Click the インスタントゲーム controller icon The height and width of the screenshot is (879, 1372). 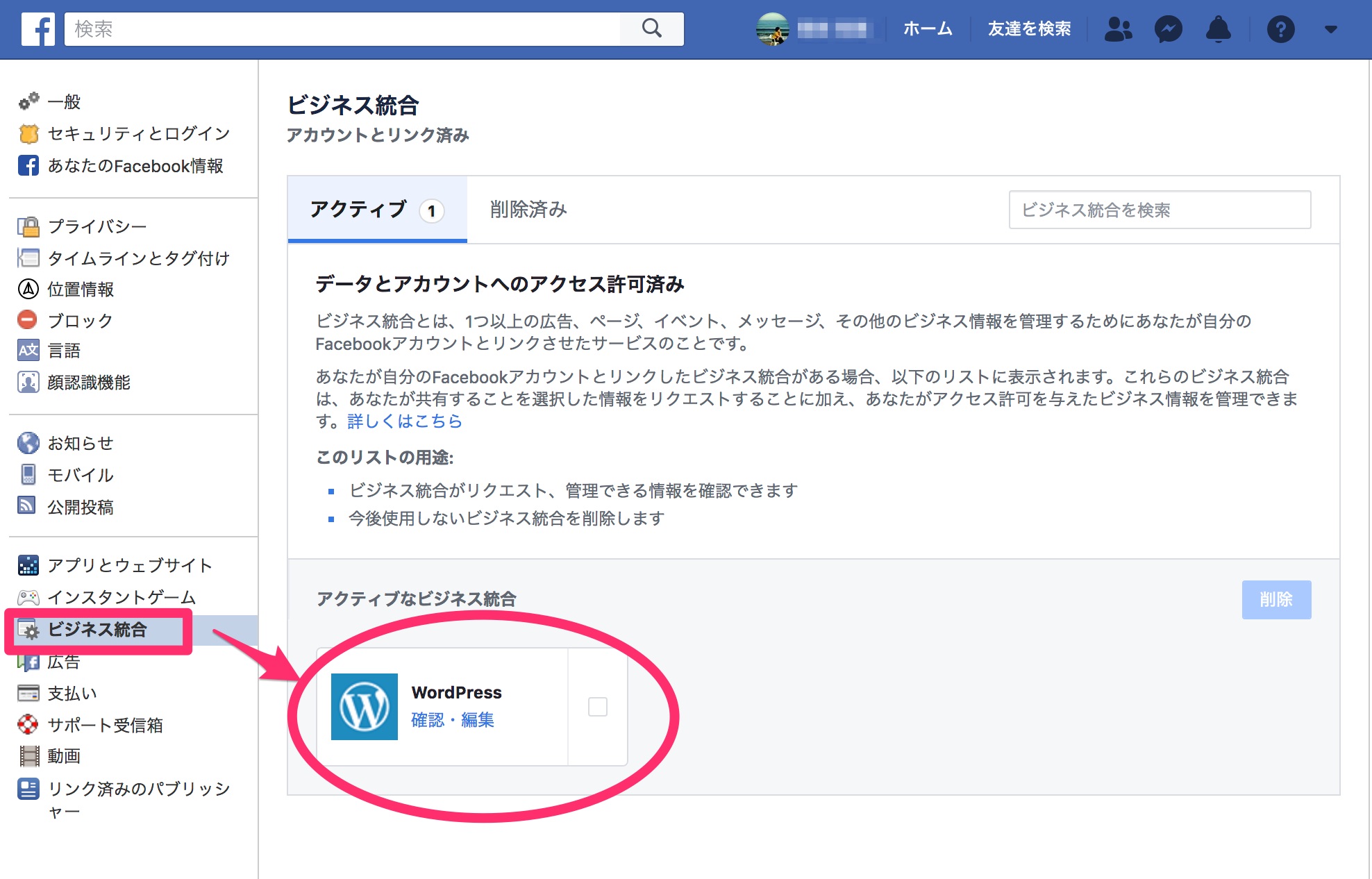28,597
